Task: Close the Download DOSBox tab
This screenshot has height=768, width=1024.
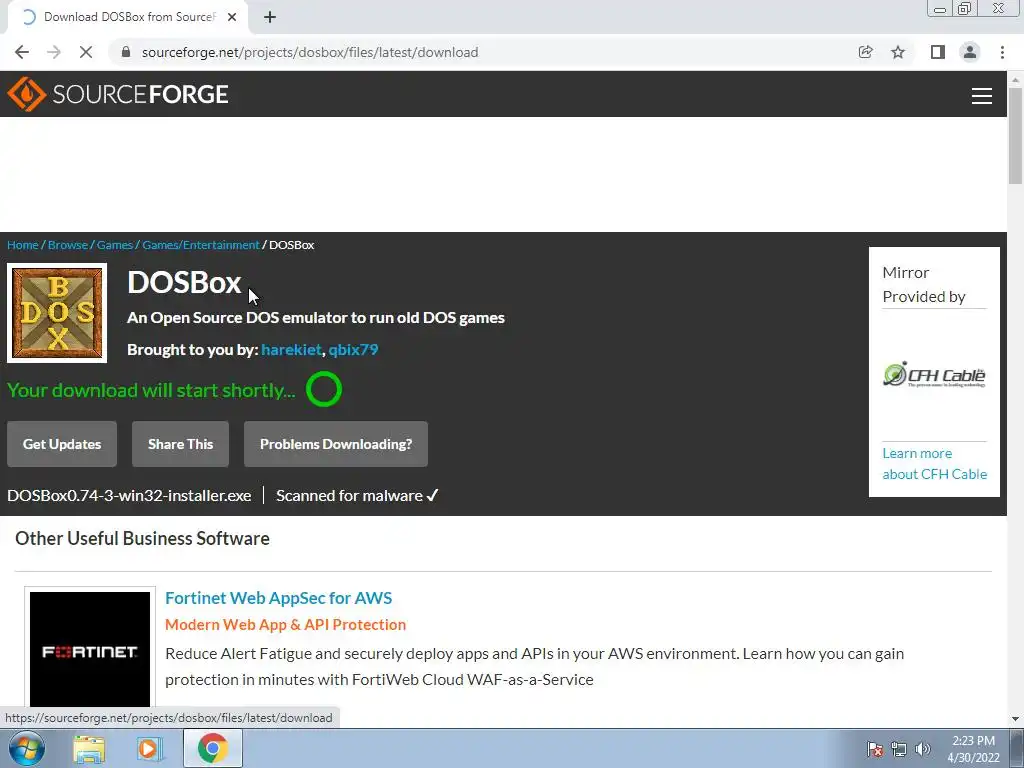Action: (232, 17)
